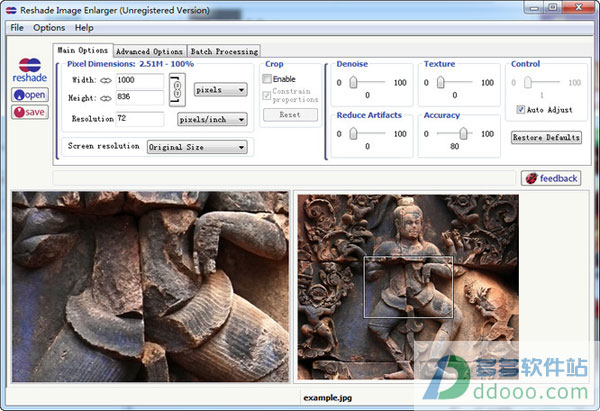Open the pixels/inch resolution unit dropdown
This screenshot has width=600, height=411.
[x=212, y=119]
